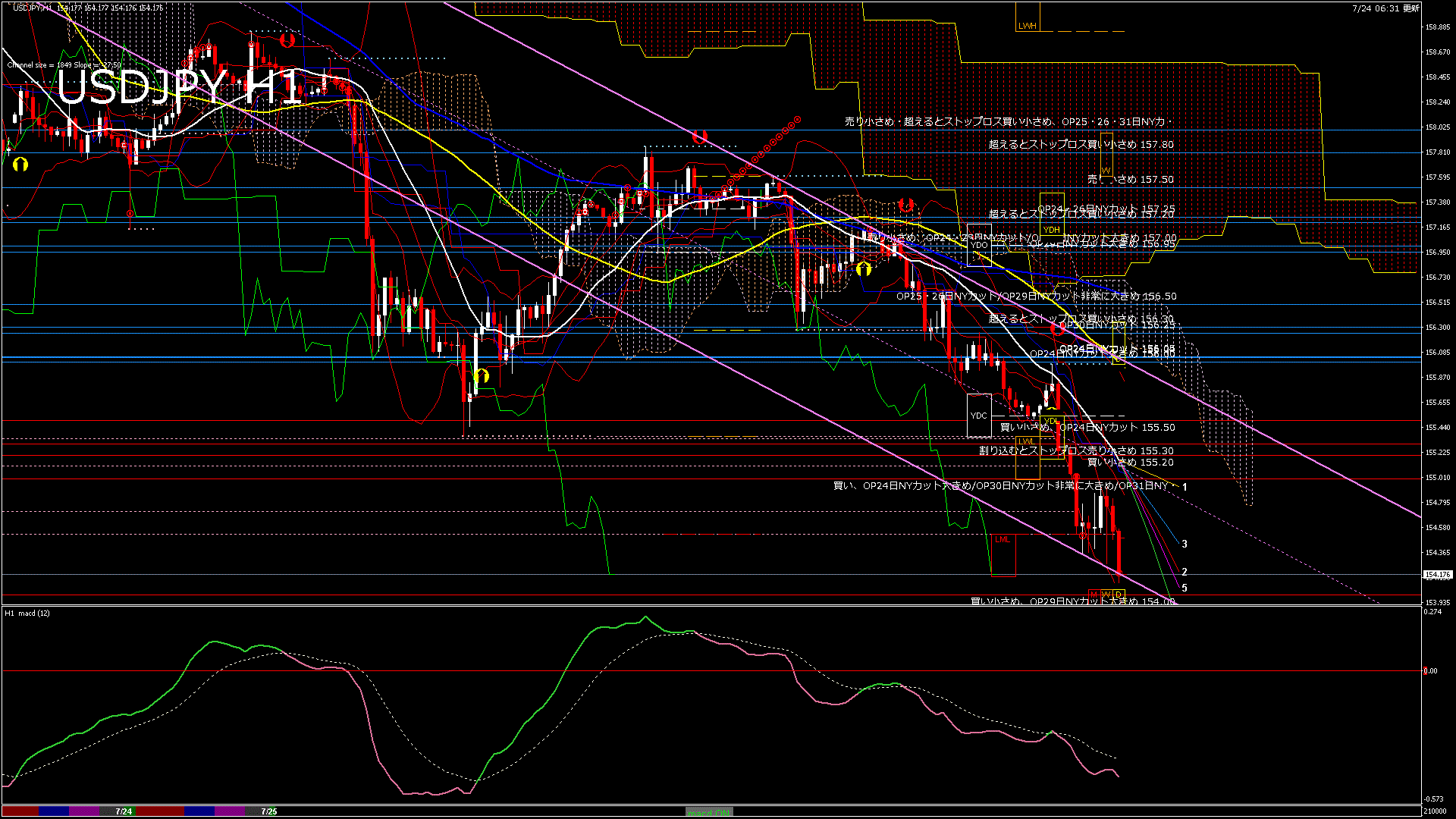The width and height of the screenshot is (1456, 819).
Task: Click the first red session color block
Action: (x=20, y=811)
